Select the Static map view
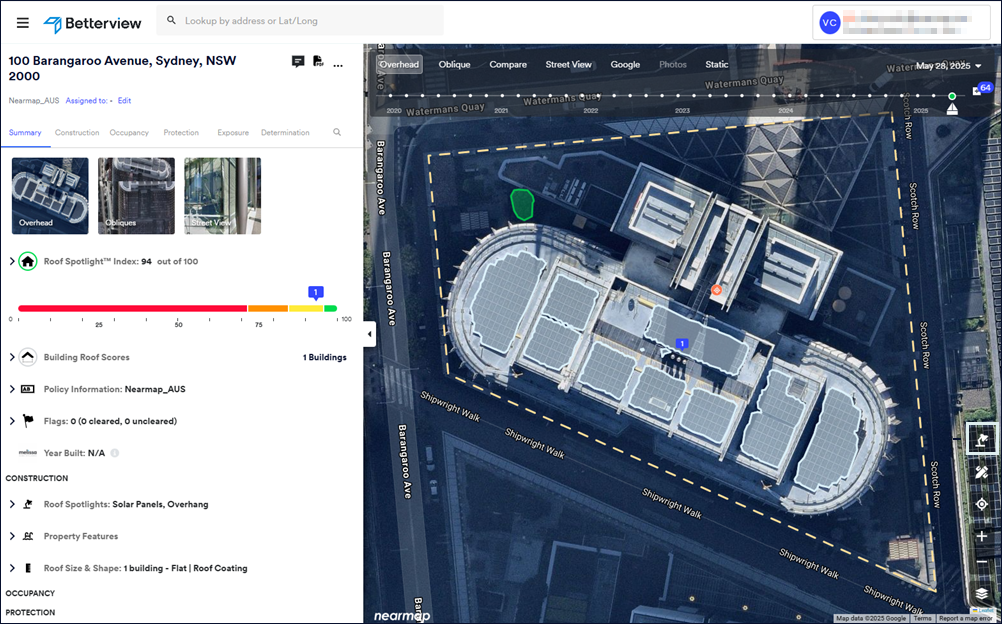1002x624 pixels. (716, 64)
